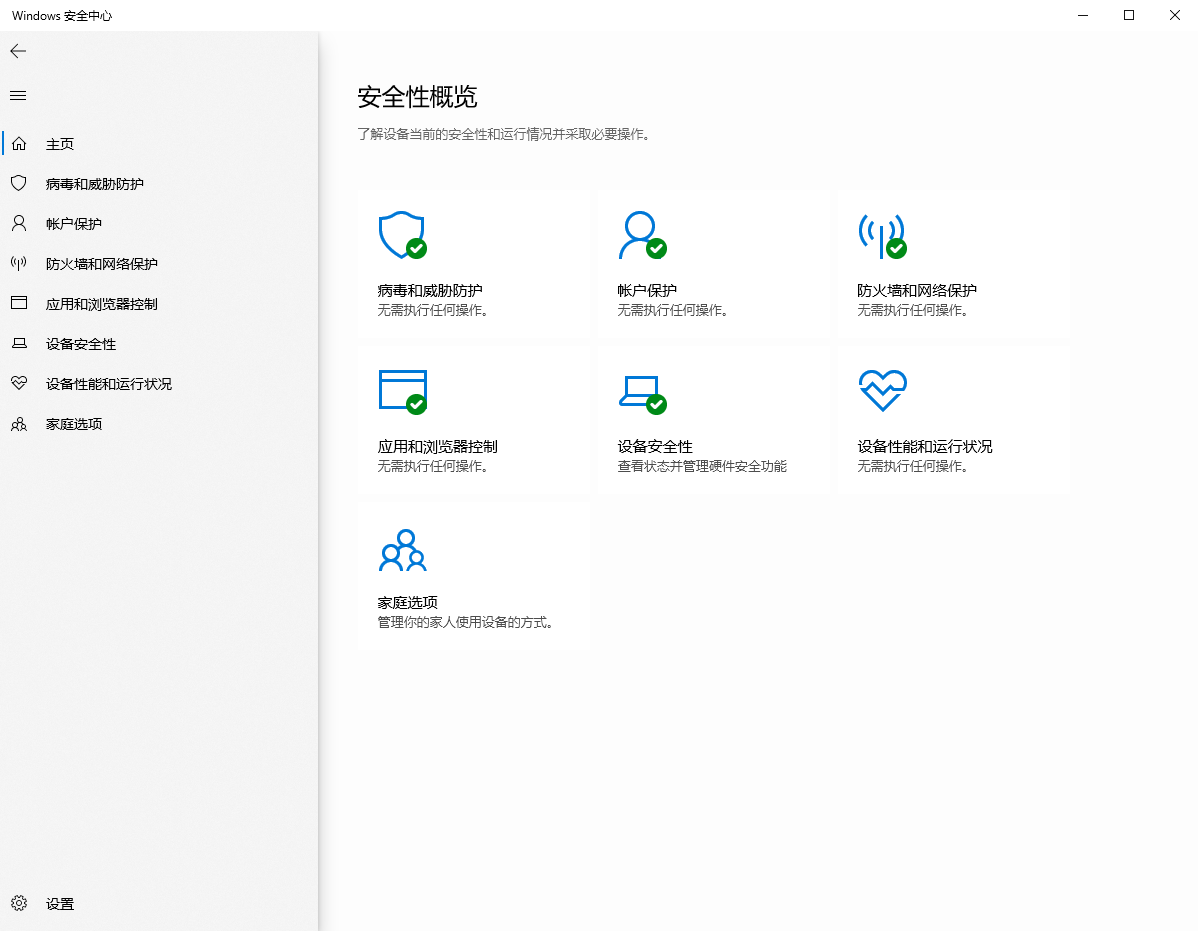This screenshot has height=931, width=1198.
Task: Open the 病毒和威胁防护 shield icon tile
Action: (402, 235)
